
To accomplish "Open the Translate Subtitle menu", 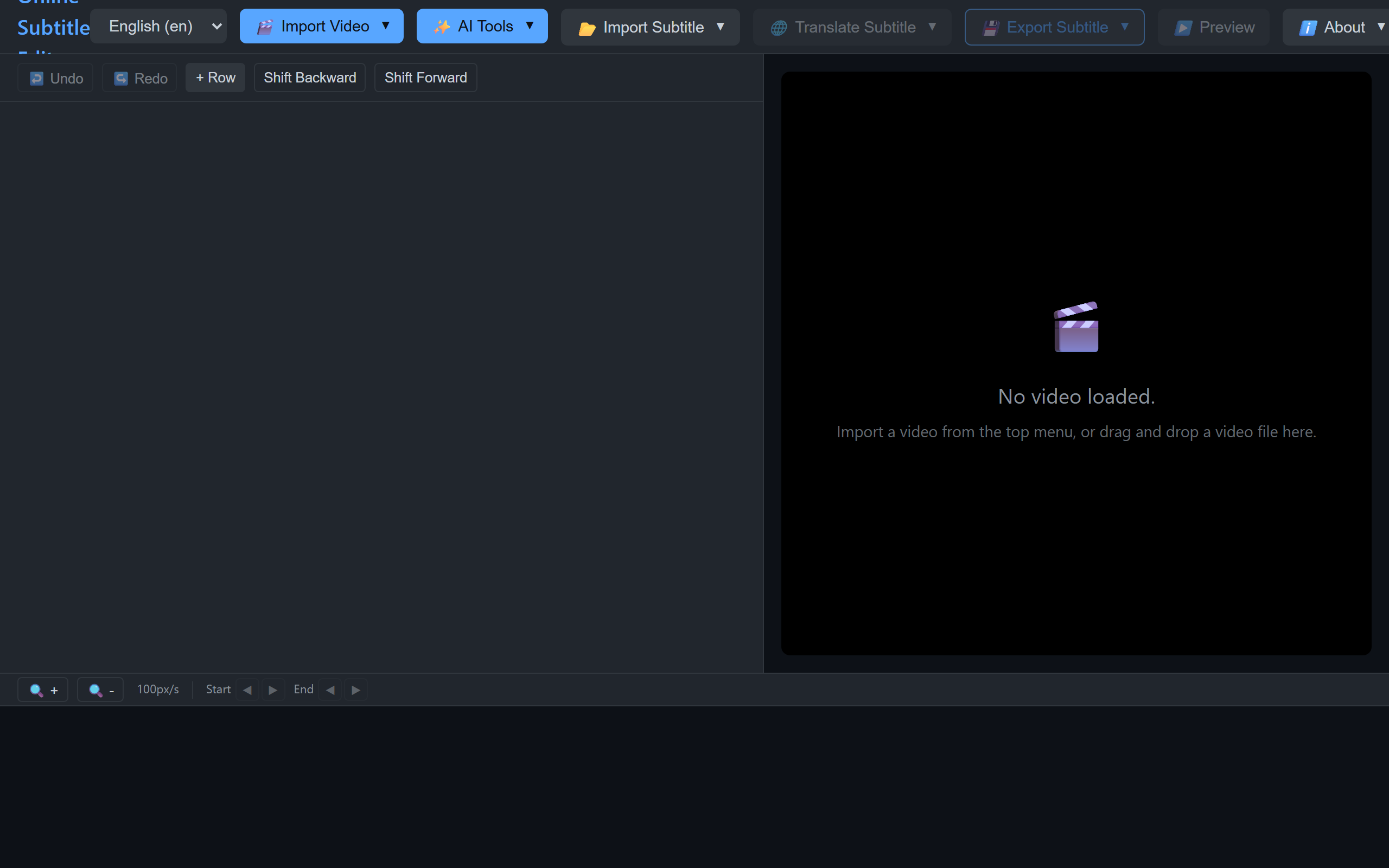I will (852, 28).
